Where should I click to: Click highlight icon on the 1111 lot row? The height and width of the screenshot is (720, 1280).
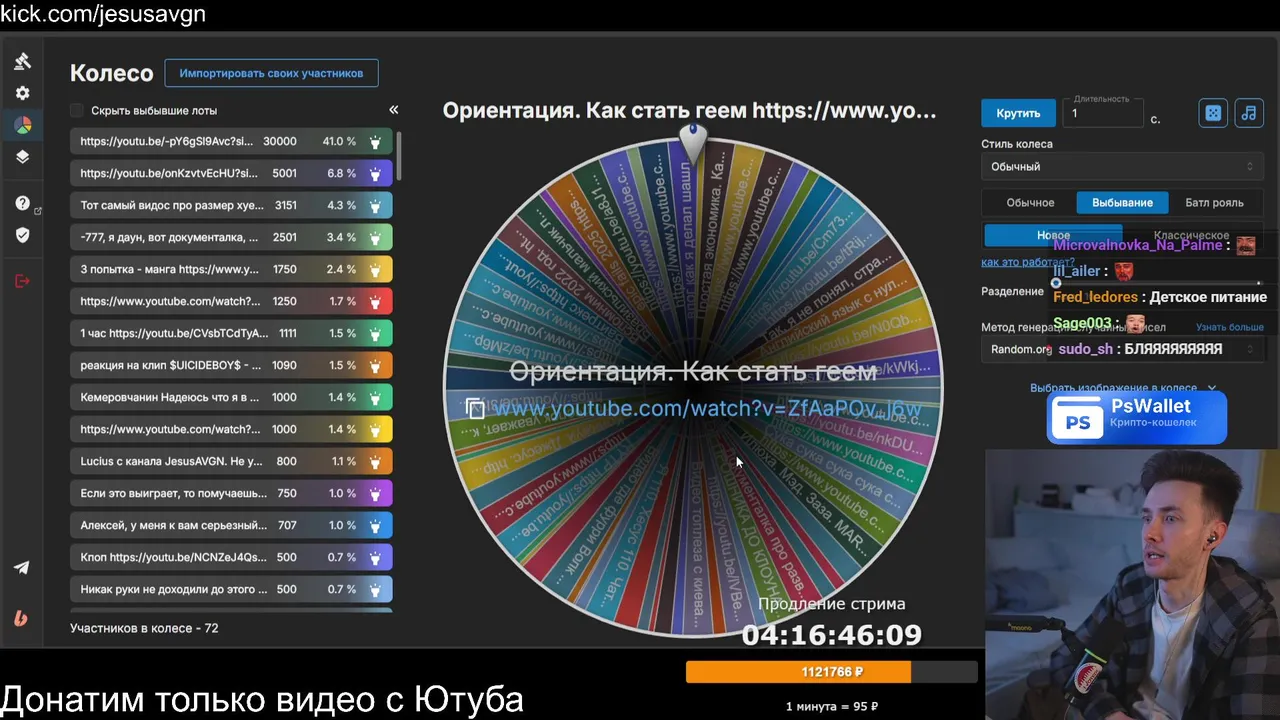[375, 334]
